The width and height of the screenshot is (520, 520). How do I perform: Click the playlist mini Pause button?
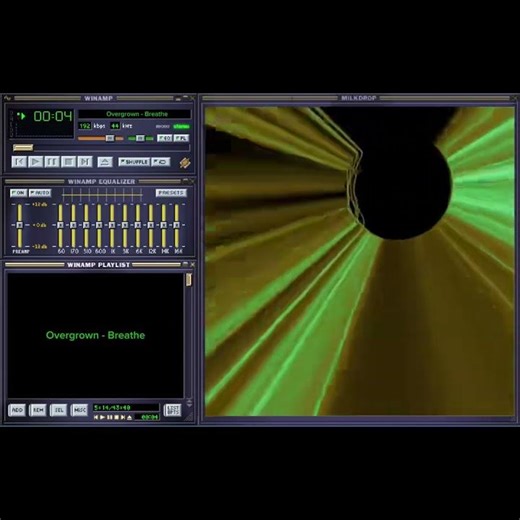110,417
